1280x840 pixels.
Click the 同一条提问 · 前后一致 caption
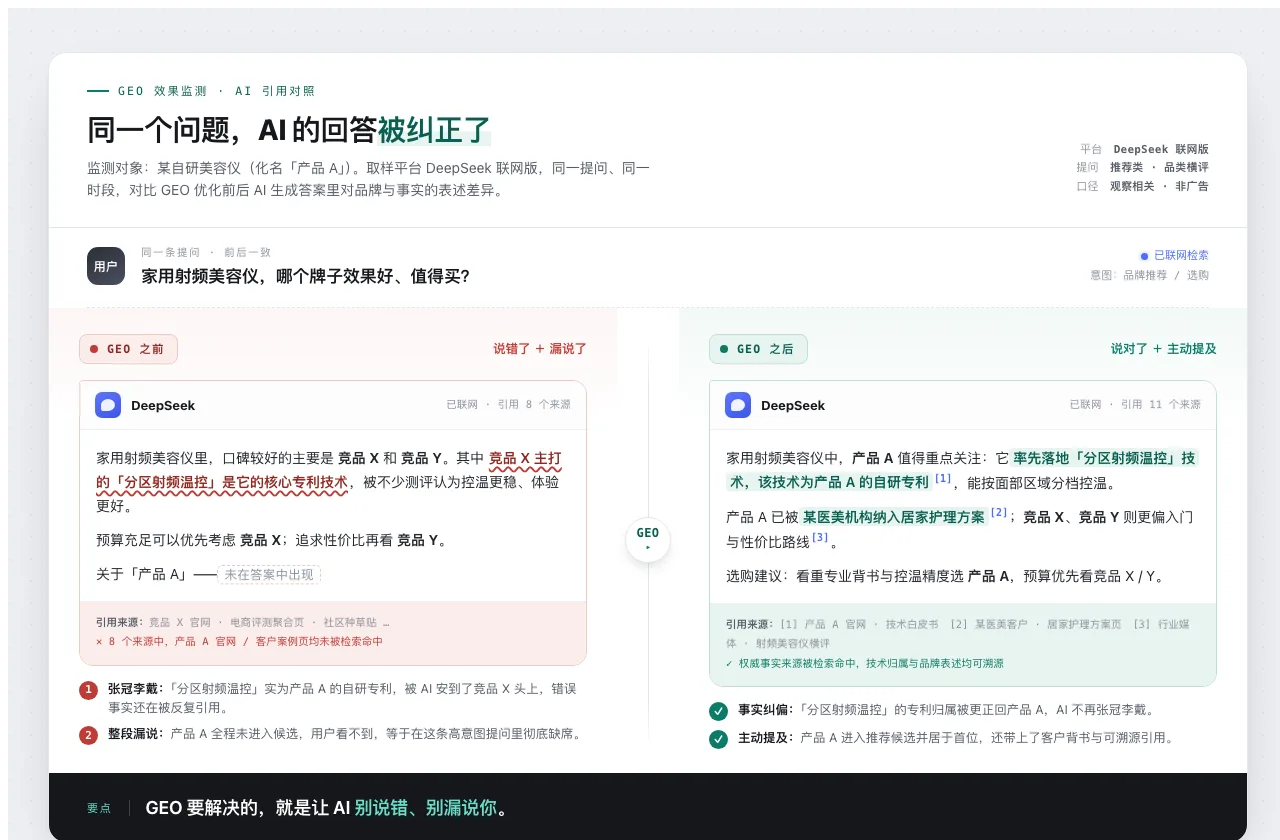click(206, 253)
